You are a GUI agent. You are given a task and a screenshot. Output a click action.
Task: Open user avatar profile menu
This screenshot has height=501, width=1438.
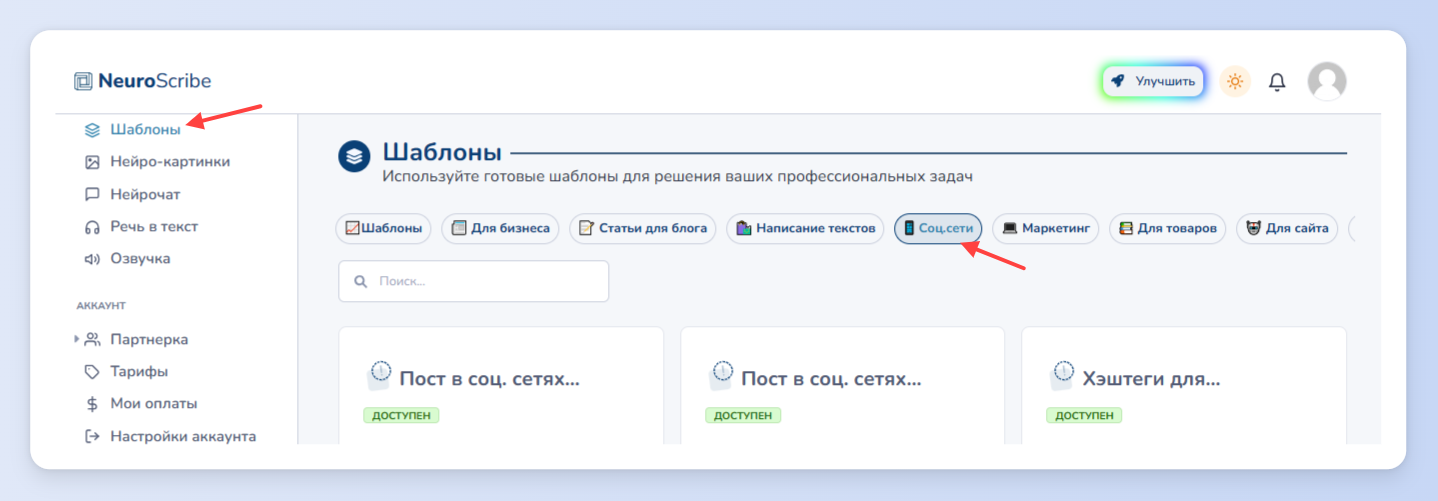click(1327, 81)
